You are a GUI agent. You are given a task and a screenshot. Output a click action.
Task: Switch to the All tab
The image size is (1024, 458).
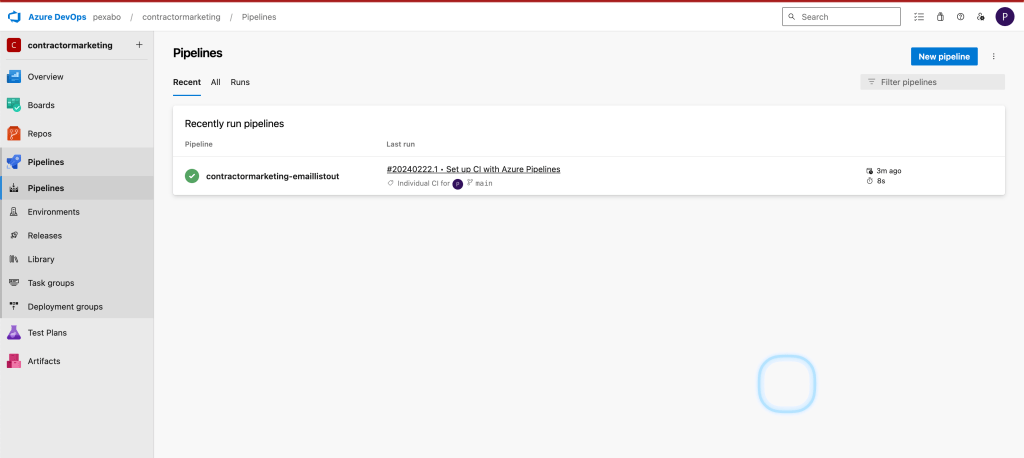point(216,82)
